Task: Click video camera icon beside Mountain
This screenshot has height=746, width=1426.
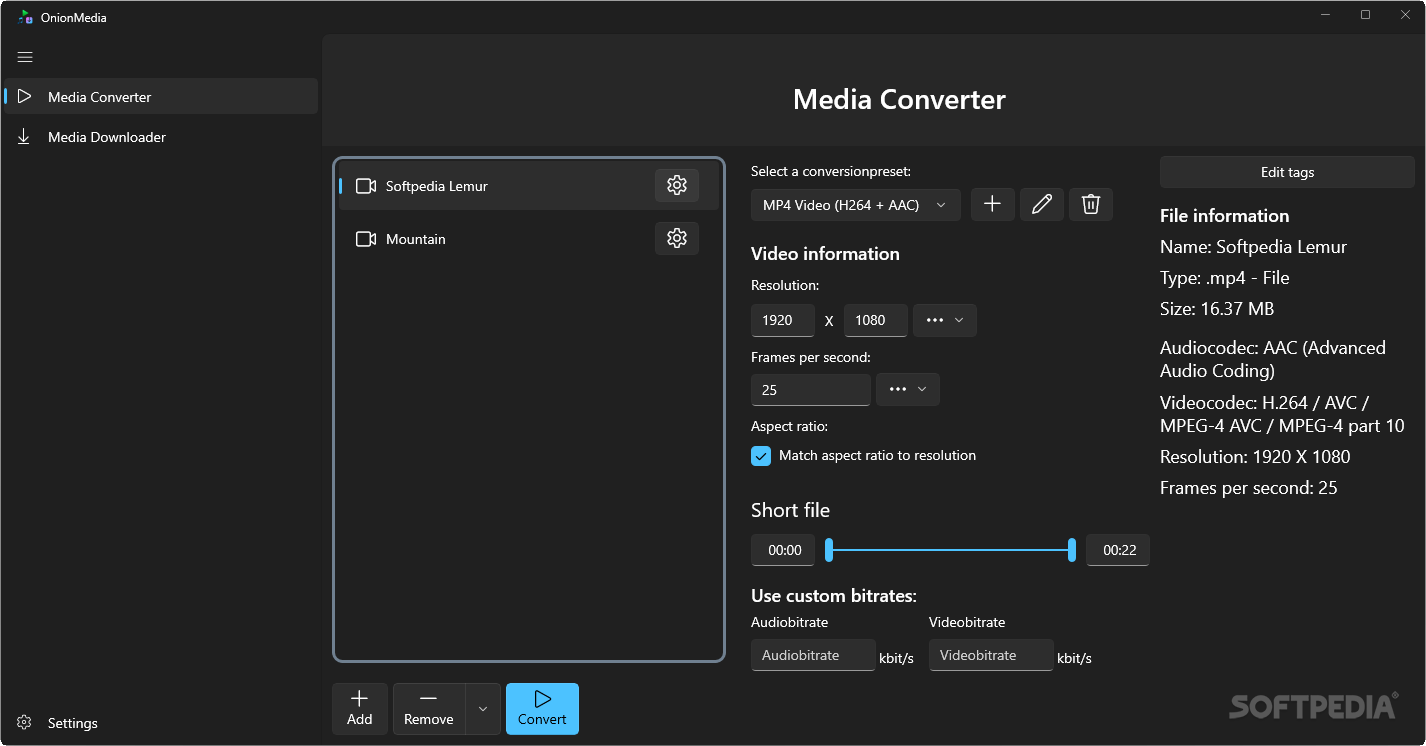Action: click(x=366, y=239)
